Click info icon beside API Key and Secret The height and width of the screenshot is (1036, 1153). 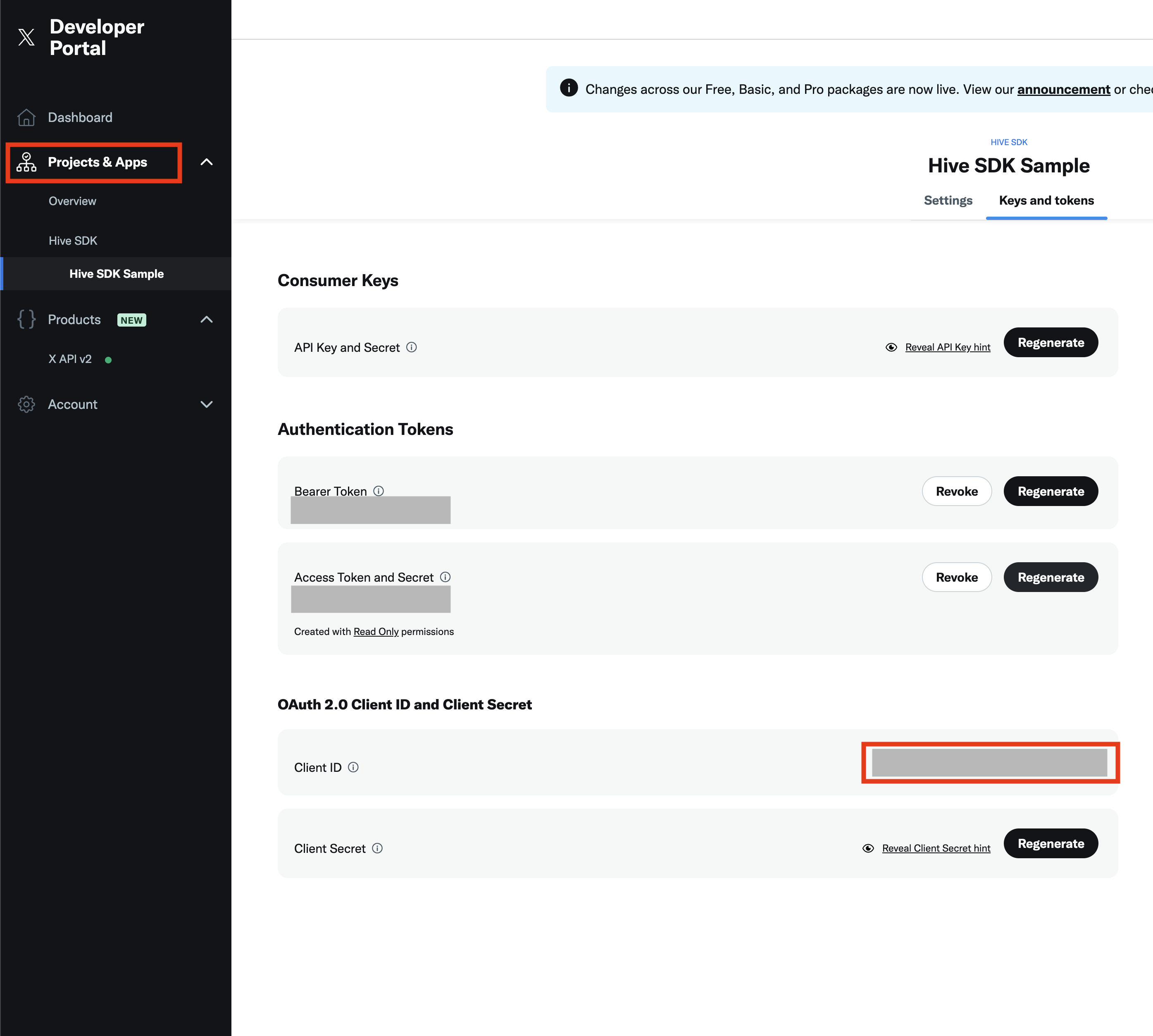pyautogui.click(x=412, y=347)
